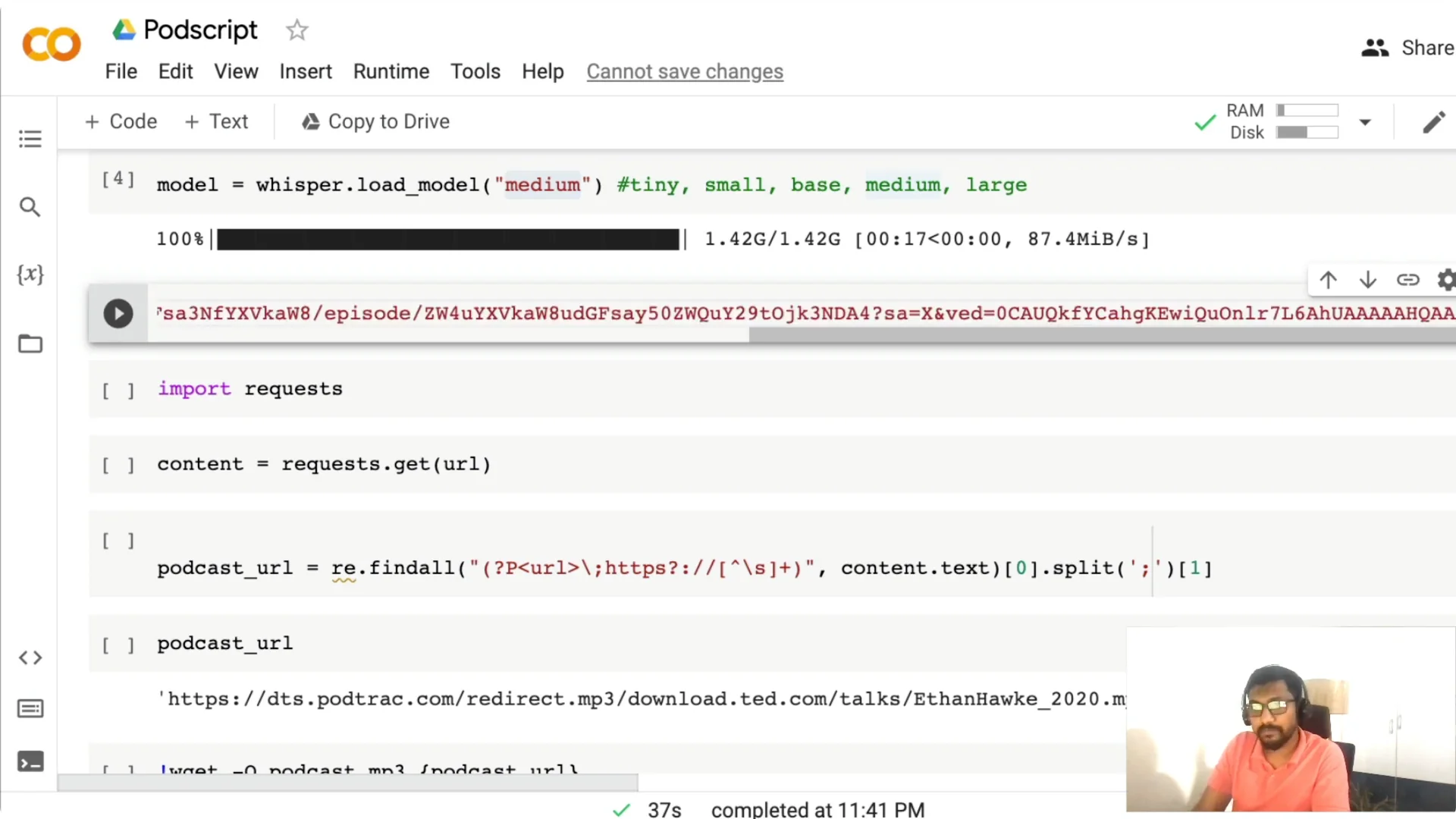Run the podcast URL code cell

coord(118,313)
